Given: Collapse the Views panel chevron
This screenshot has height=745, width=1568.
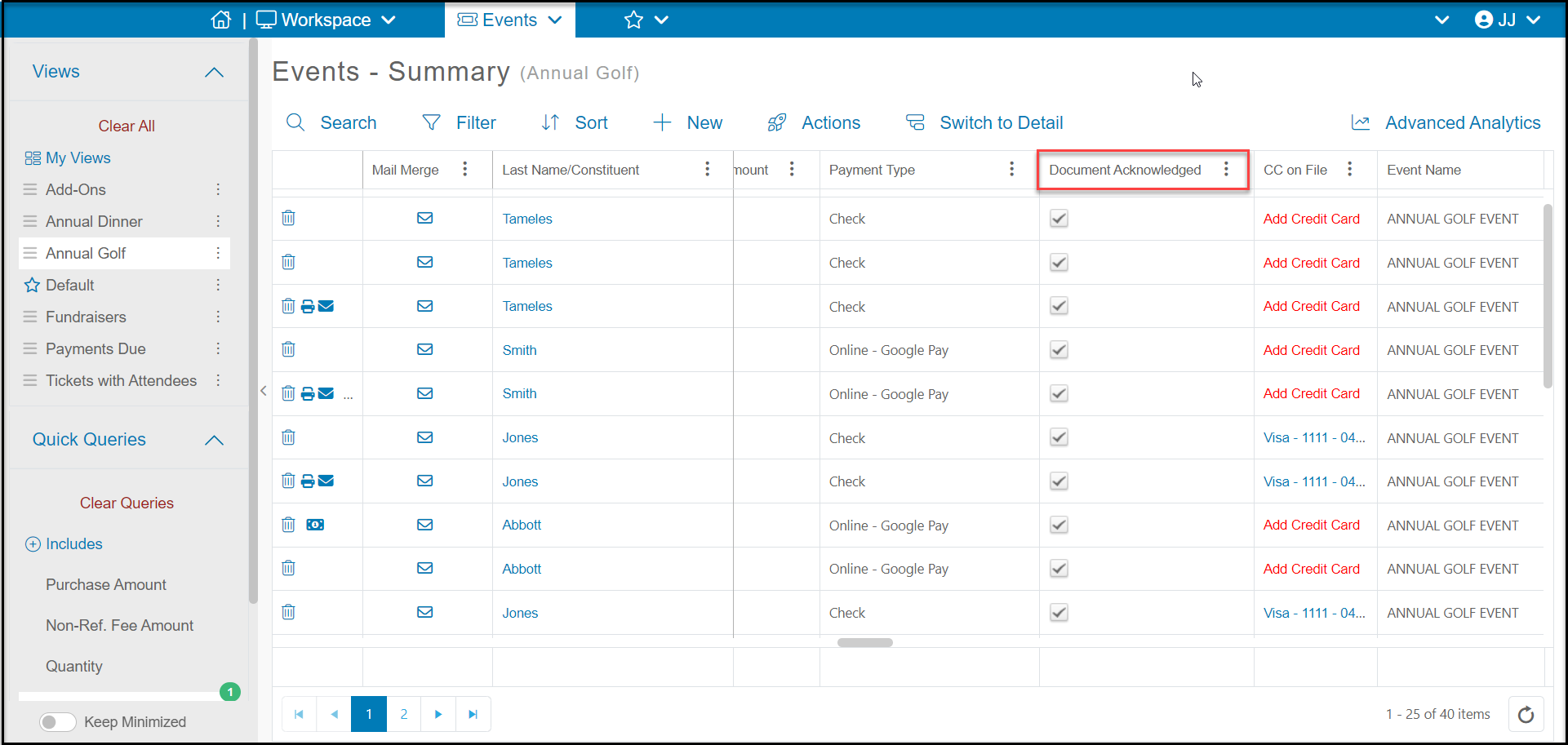Looking at the screenshot, I should [214, 73].
